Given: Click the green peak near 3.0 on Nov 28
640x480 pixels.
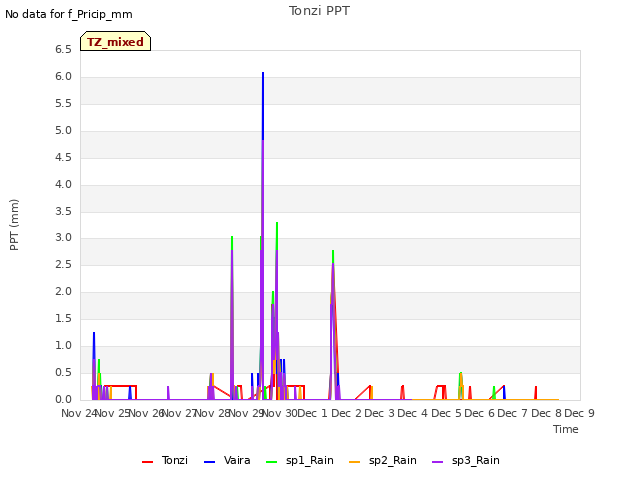Looking at the screenshot, I should tap(232, 237).
